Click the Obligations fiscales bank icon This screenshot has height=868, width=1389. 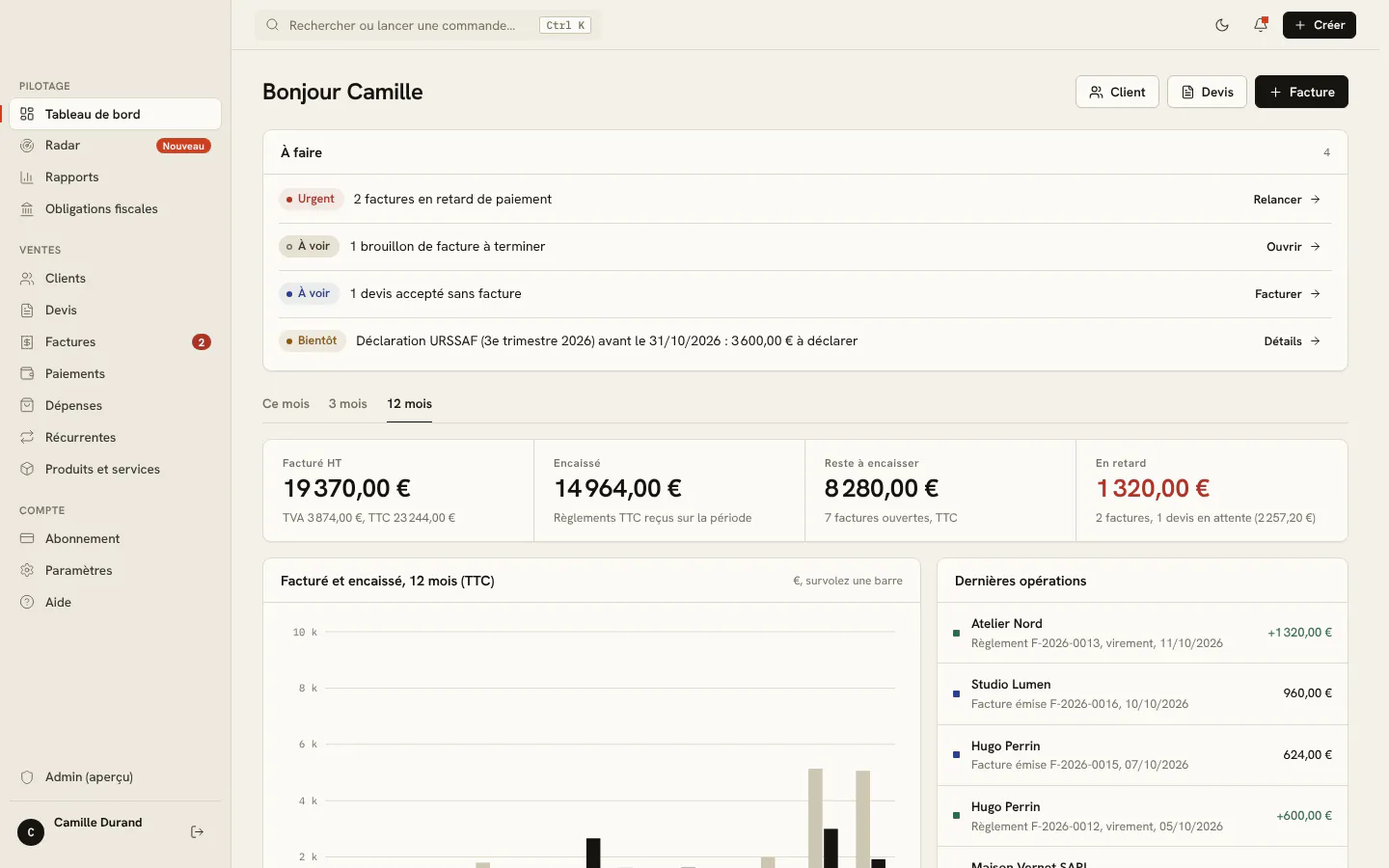(27, 209)
